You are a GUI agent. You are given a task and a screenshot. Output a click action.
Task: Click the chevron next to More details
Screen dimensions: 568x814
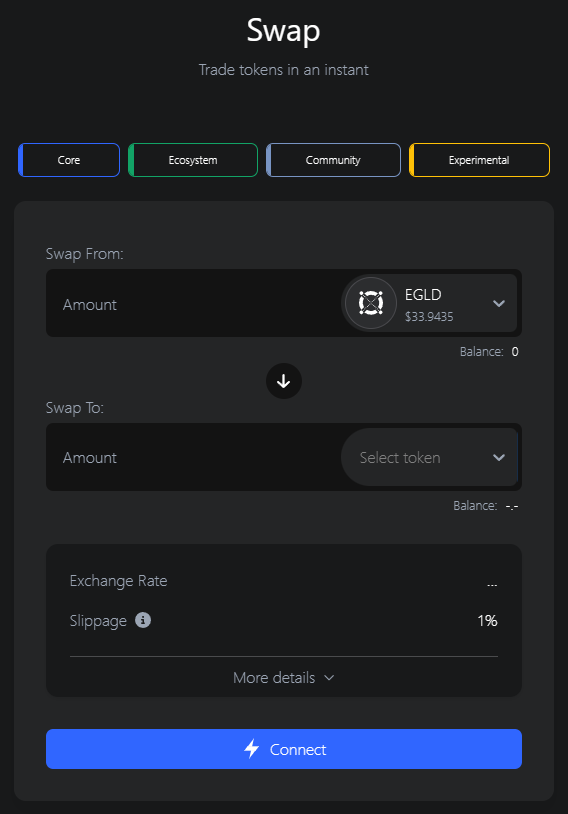pyautogui.click(x=329, y=677)
